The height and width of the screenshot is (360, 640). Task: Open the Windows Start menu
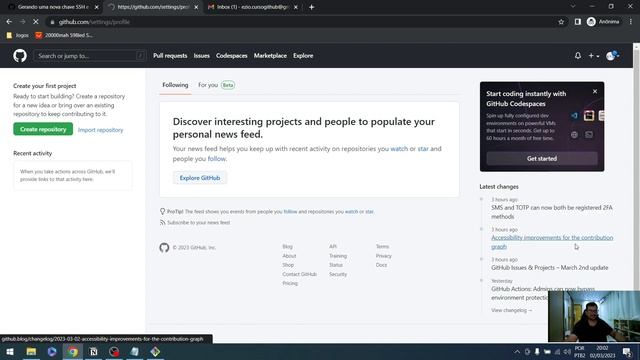coord(10,351)
